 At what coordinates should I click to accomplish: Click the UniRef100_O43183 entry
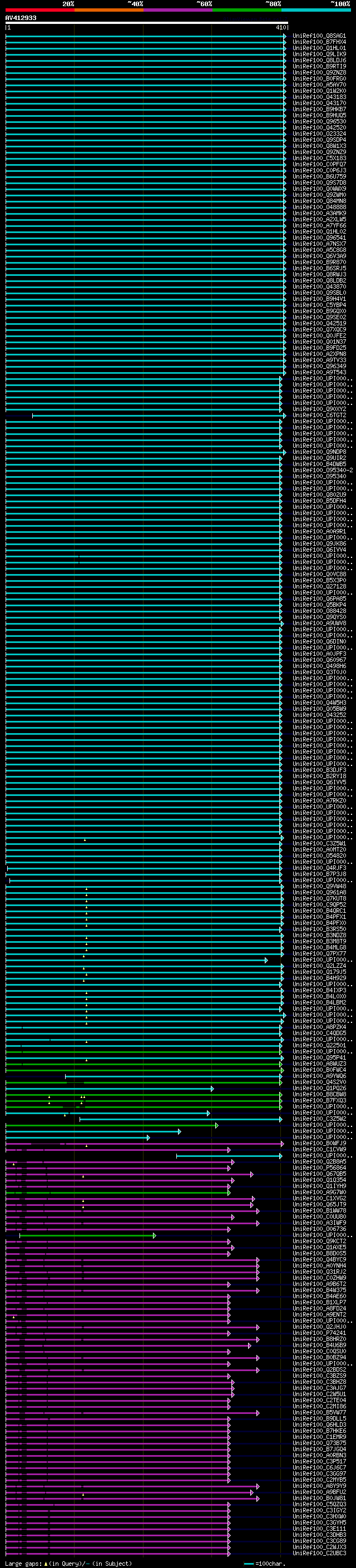click(319, 97)
